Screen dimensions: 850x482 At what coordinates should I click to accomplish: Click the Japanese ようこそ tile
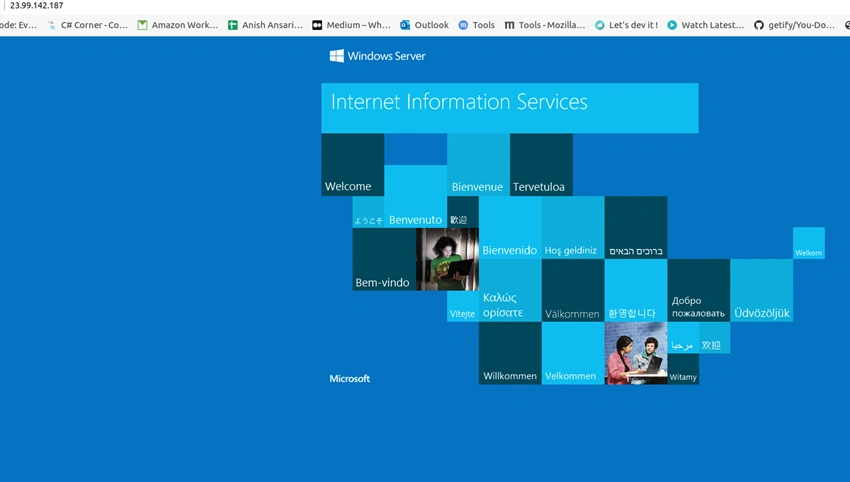[x=368, y=212]
